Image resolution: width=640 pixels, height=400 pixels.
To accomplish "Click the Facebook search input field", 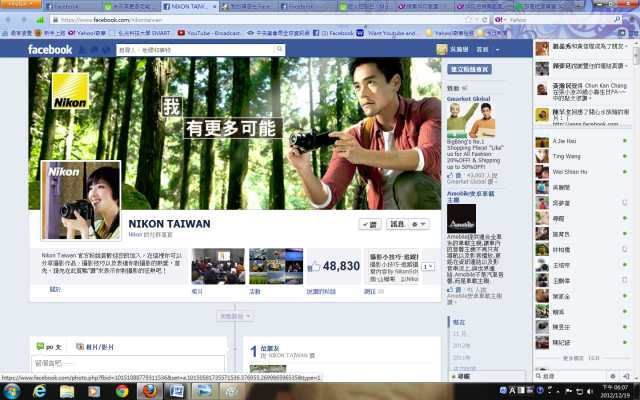I will pos(196,50).
